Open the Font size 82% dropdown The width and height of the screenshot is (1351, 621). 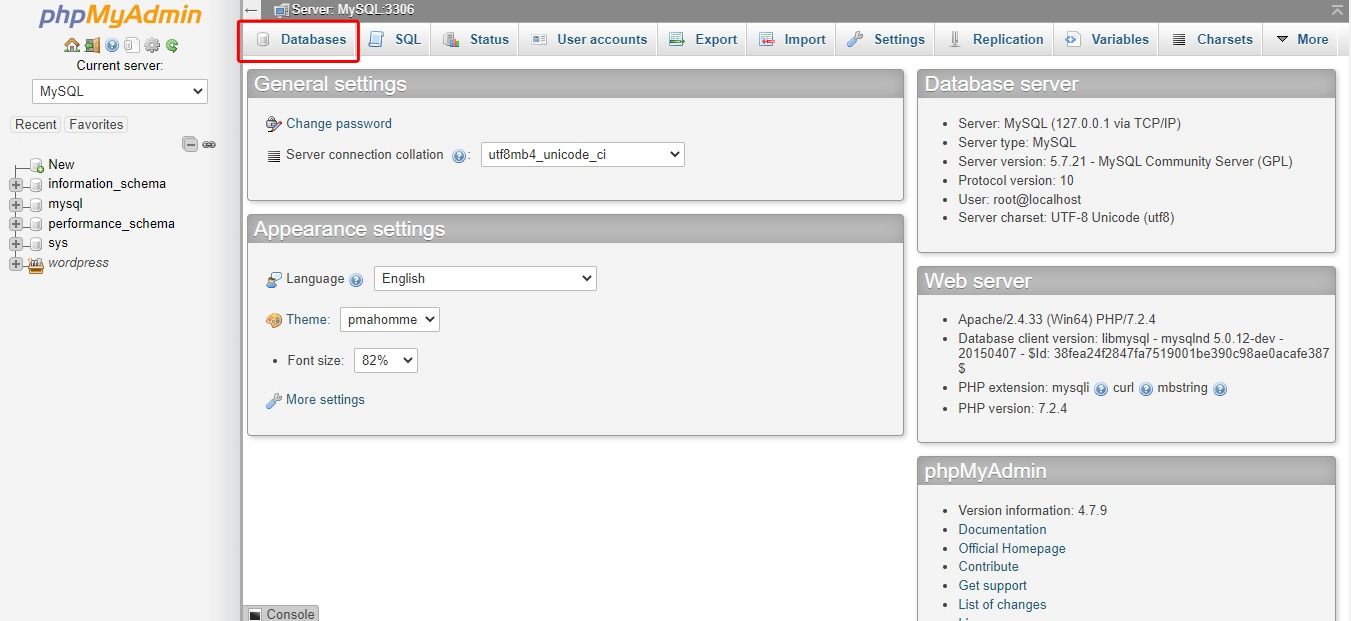(x=386, y=360)
